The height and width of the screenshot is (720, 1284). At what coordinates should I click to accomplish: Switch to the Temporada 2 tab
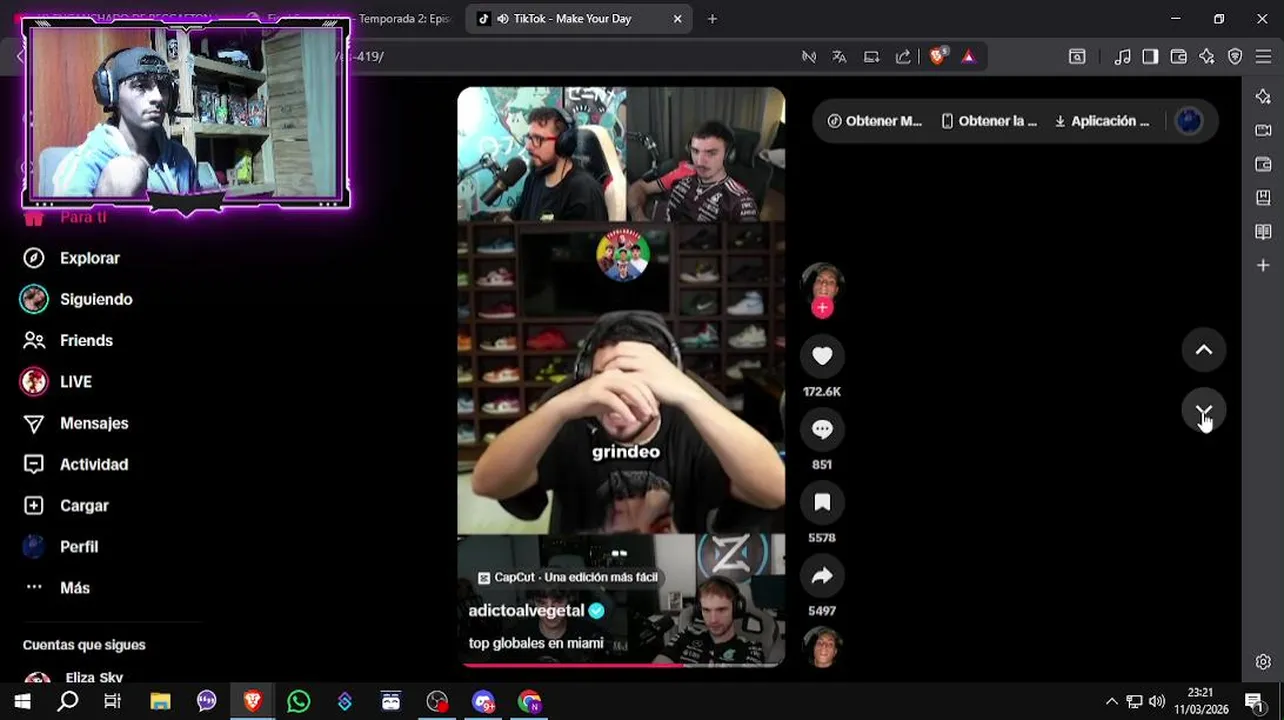(404, 19)
